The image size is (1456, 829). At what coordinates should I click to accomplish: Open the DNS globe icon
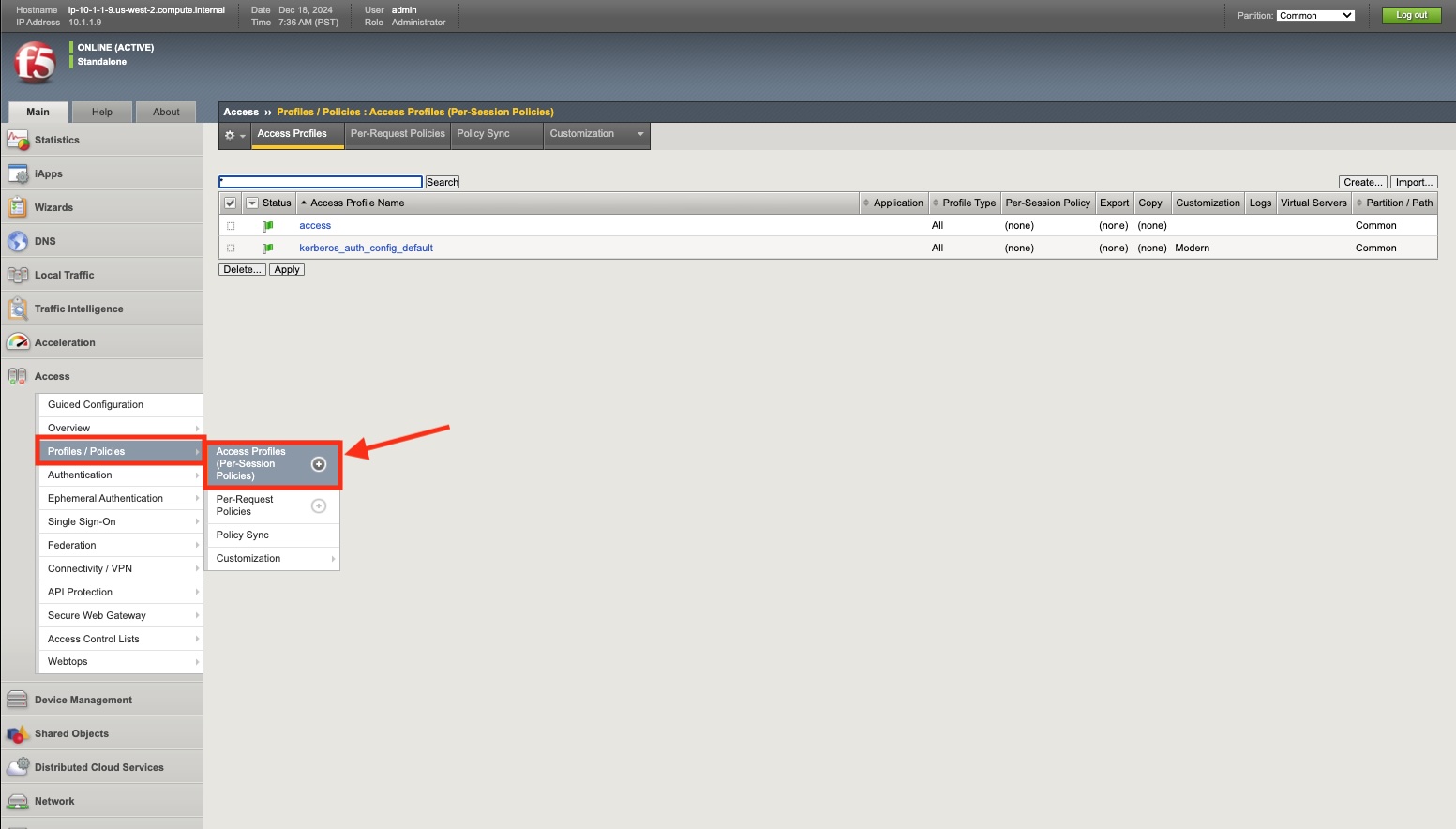click(18, 242)
